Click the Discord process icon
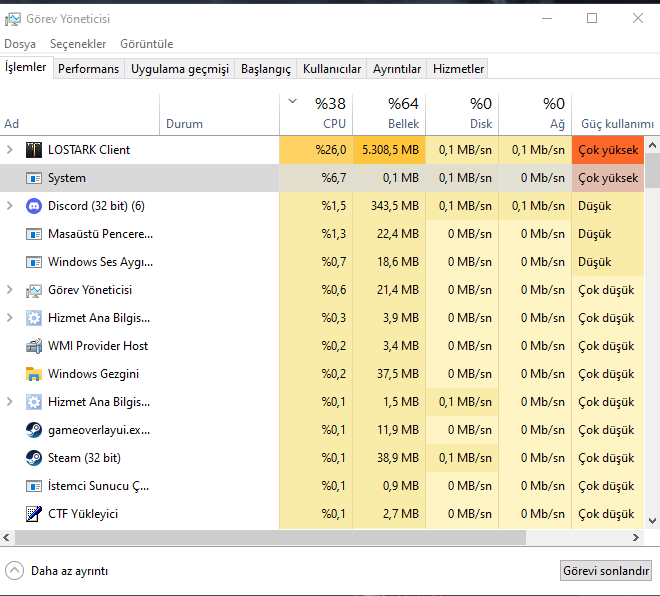The image size is (660, 596). click(34, 206)
